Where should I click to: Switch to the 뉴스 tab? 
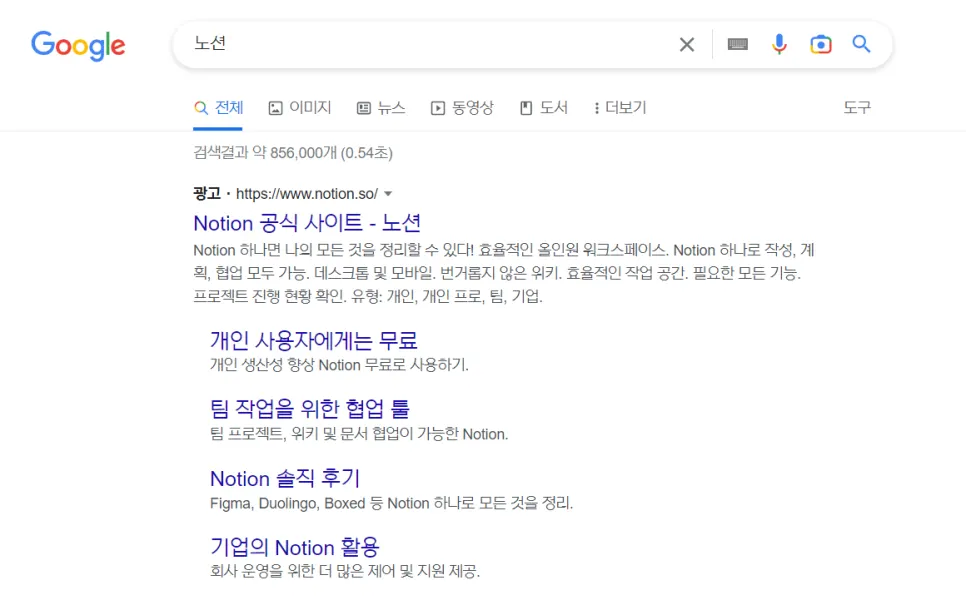coord(381,108)
